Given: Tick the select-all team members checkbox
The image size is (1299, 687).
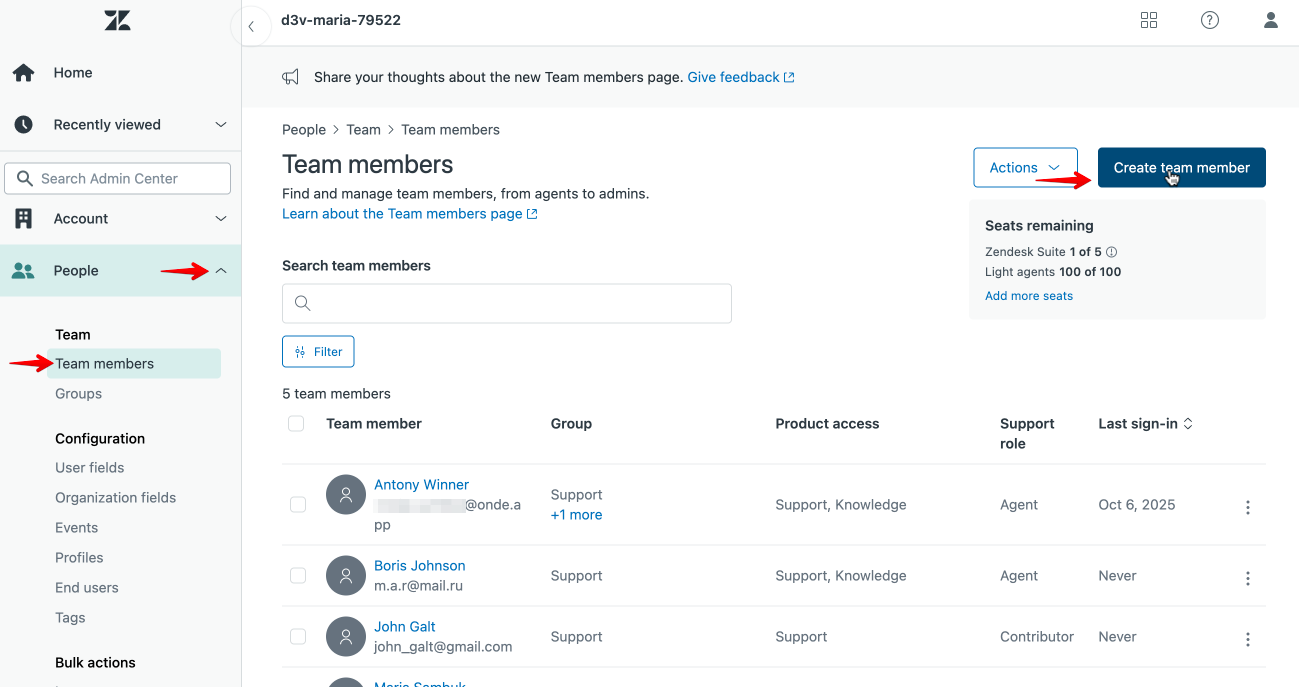Looking at the screenshot, I should pyautogui.click(x=296, y=424).
